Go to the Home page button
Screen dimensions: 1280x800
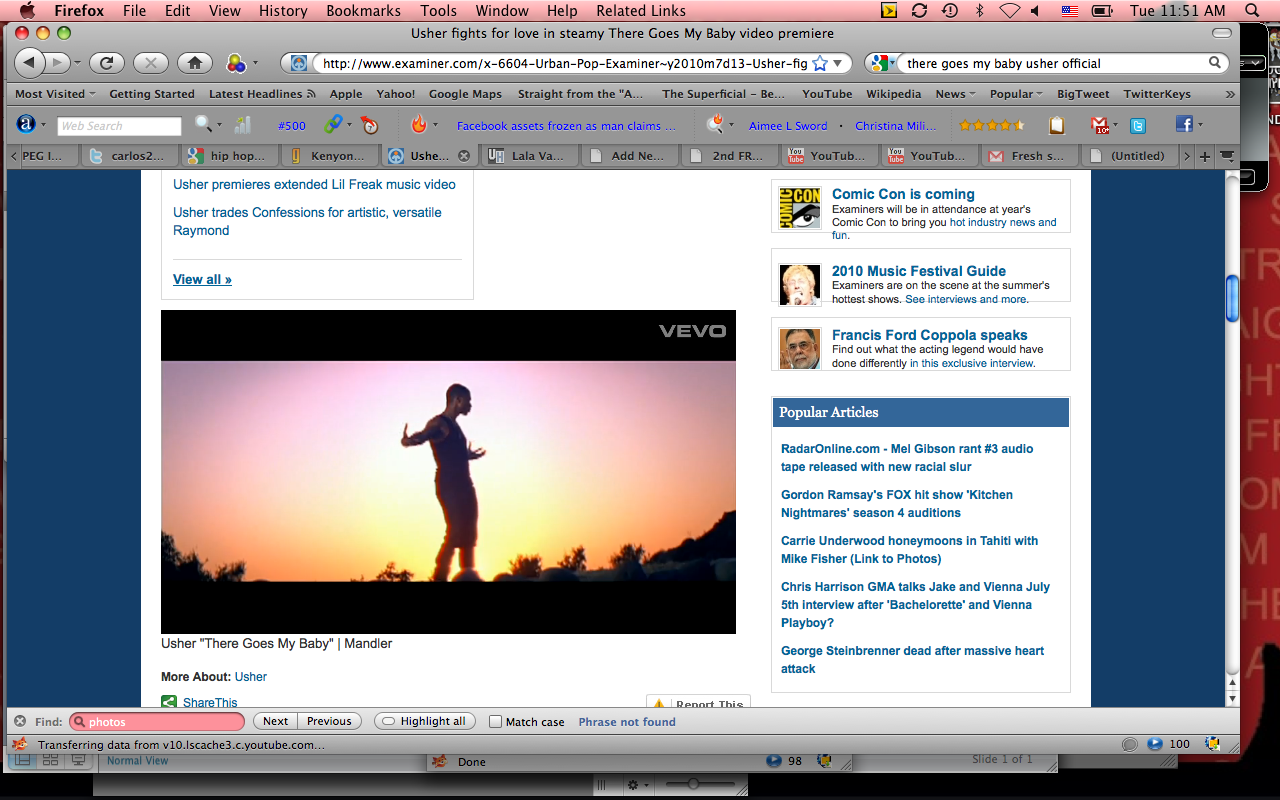(194, 63)
